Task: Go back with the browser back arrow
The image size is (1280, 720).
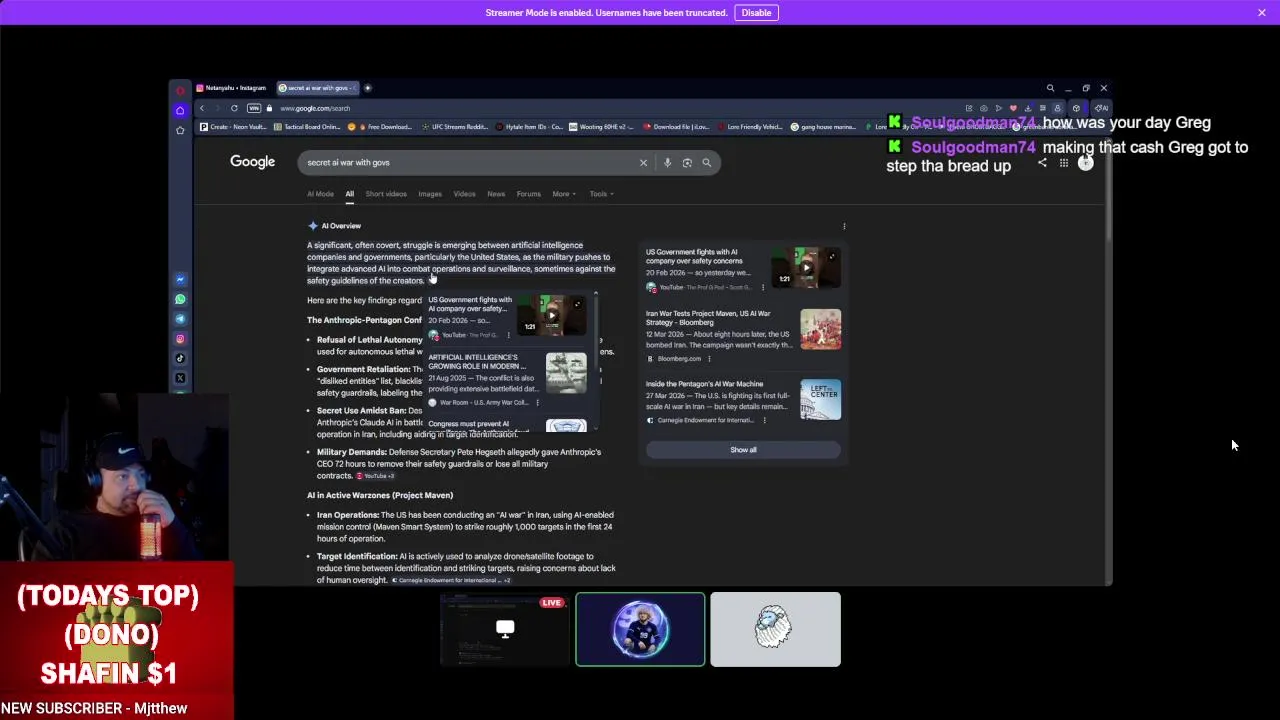Action: click(x=202, y=108)
